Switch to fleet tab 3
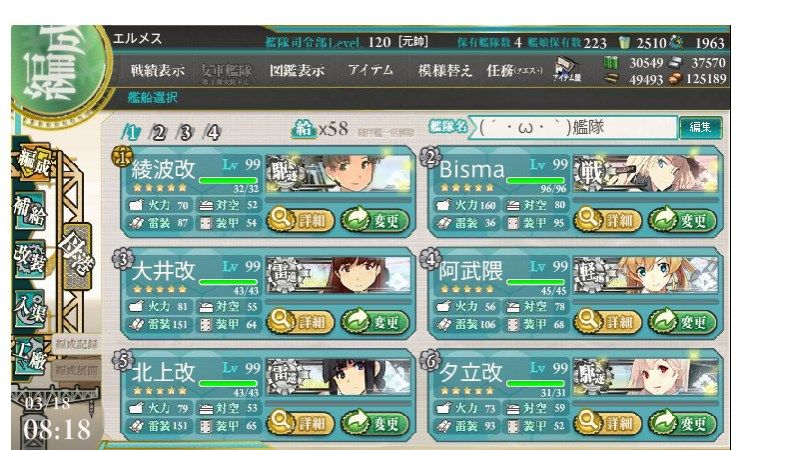The height and width of the screenshot is (450, 800). tap(185, 133)
